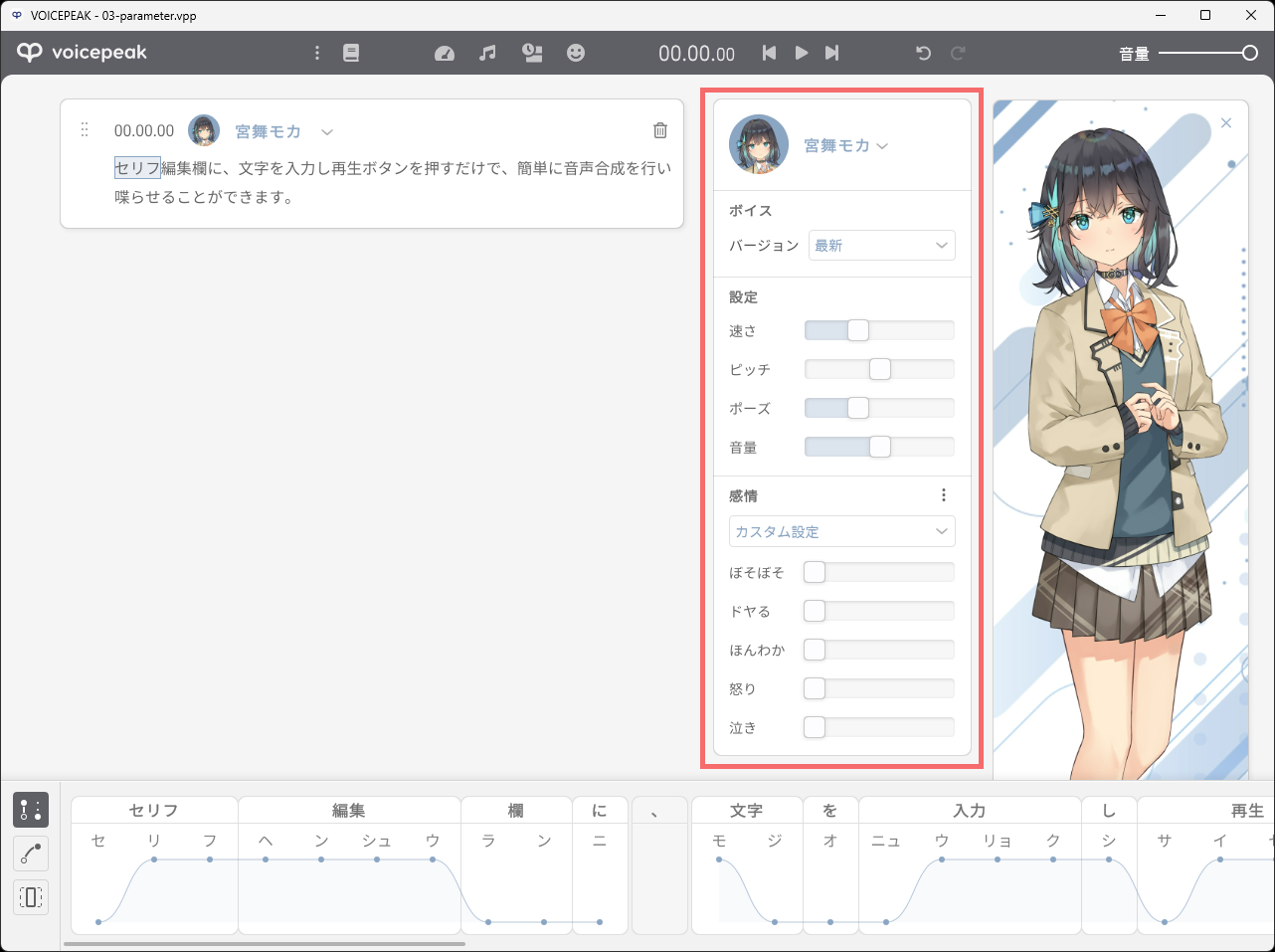Click the し segment in timeline
1275x952 pixels.
[1109, 810]
